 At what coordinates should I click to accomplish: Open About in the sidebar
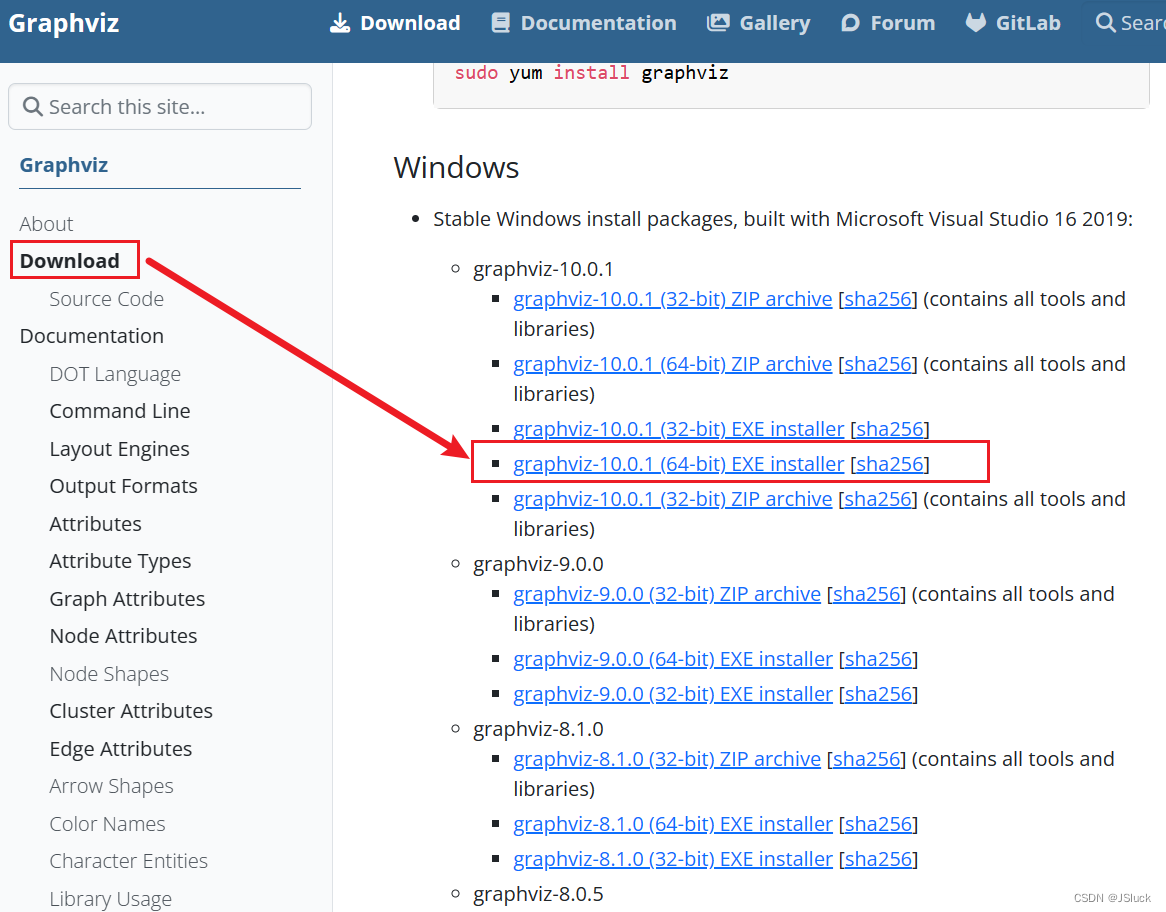click(46, 224)
